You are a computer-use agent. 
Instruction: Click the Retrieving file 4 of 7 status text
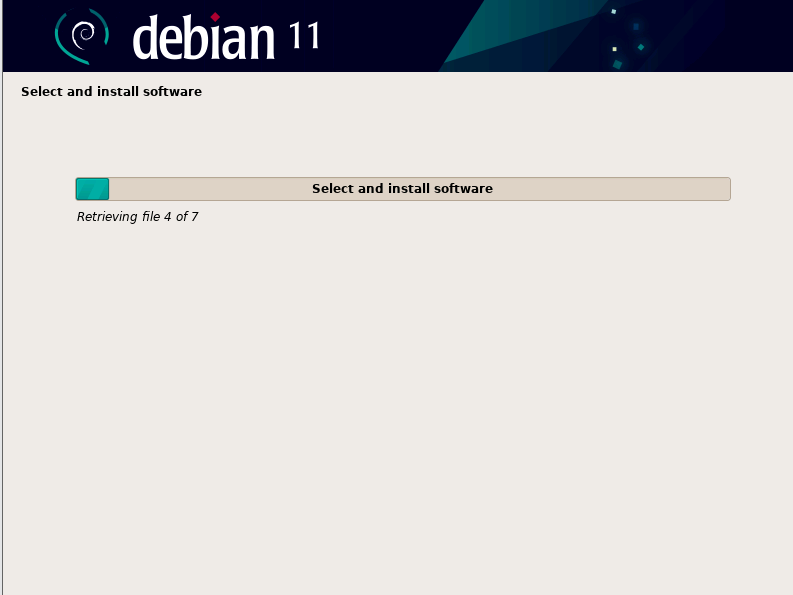pos(137,217)
